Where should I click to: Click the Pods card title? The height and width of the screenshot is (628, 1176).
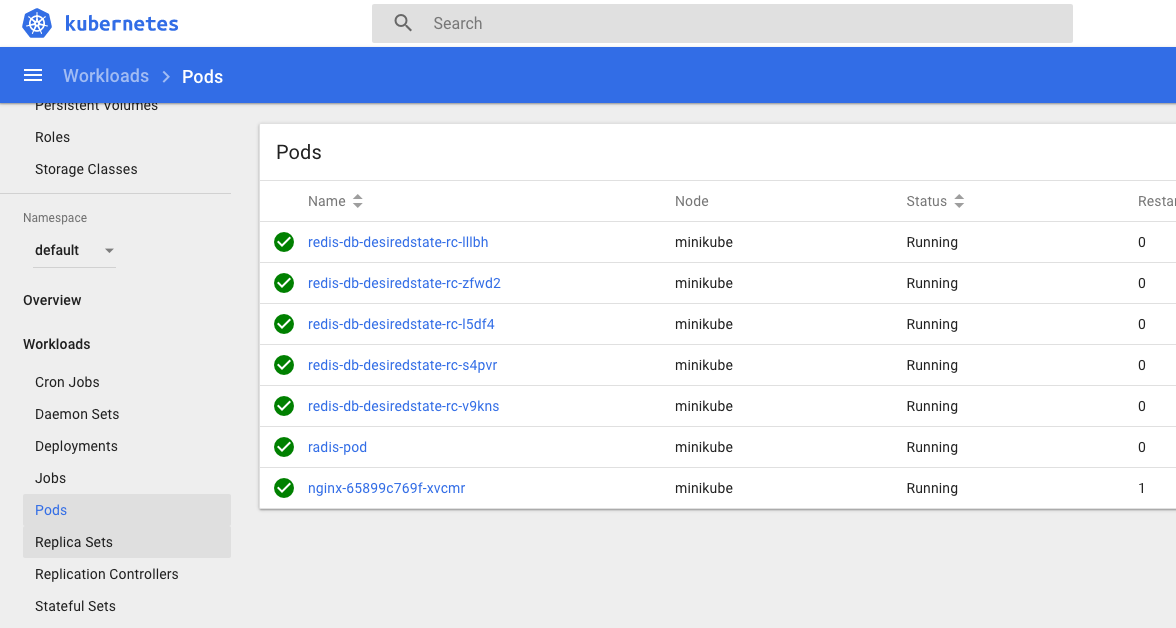(298, 152)
